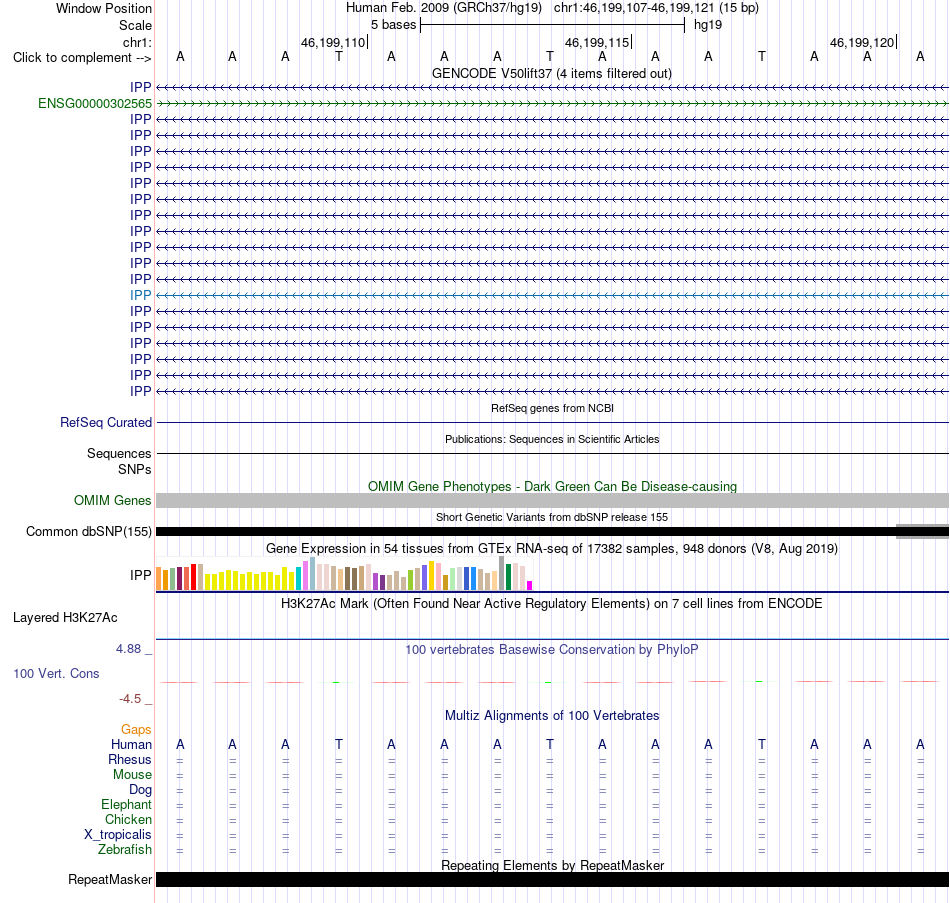950x903 pixels.
Task: Click the gray dbSNP variant at right end
Action: click(922, 531)
